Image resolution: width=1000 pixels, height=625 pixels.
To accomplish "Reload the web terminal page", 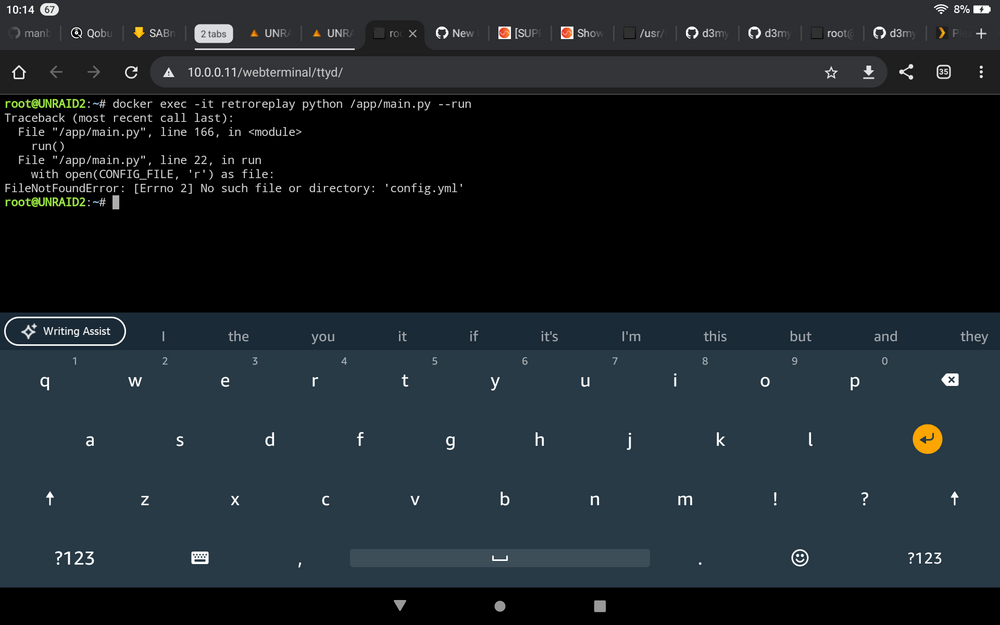I will 131,72.
